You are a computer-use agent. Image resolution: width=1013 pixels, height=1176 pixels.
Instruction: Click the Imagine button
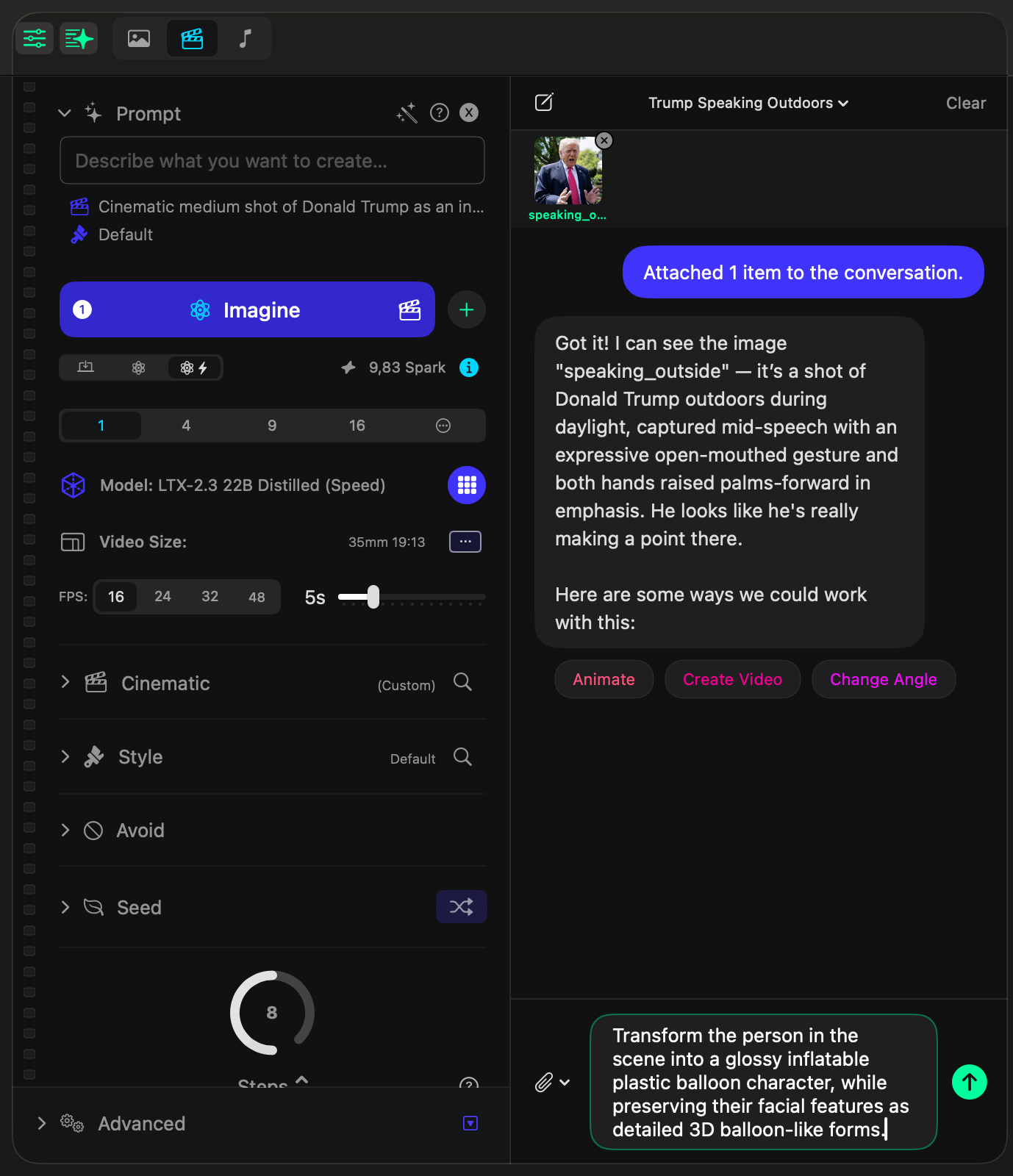247,309
